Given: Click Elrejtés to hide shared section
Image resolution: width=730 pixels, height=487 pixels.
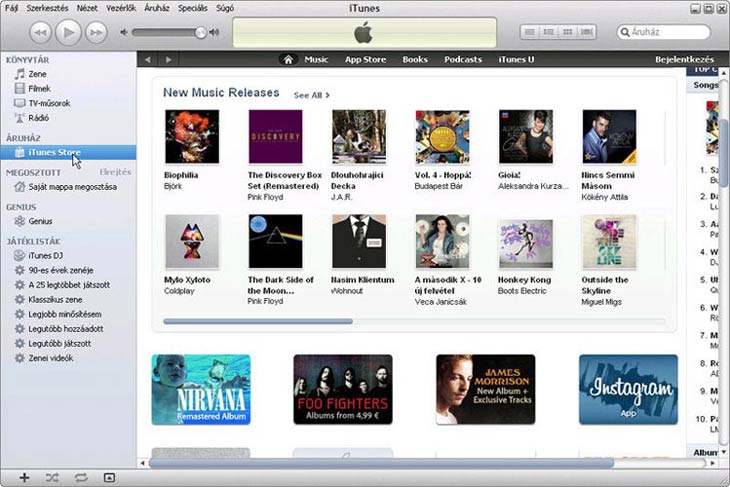Looking at the screenshot, I should click(x=115, y=172).
